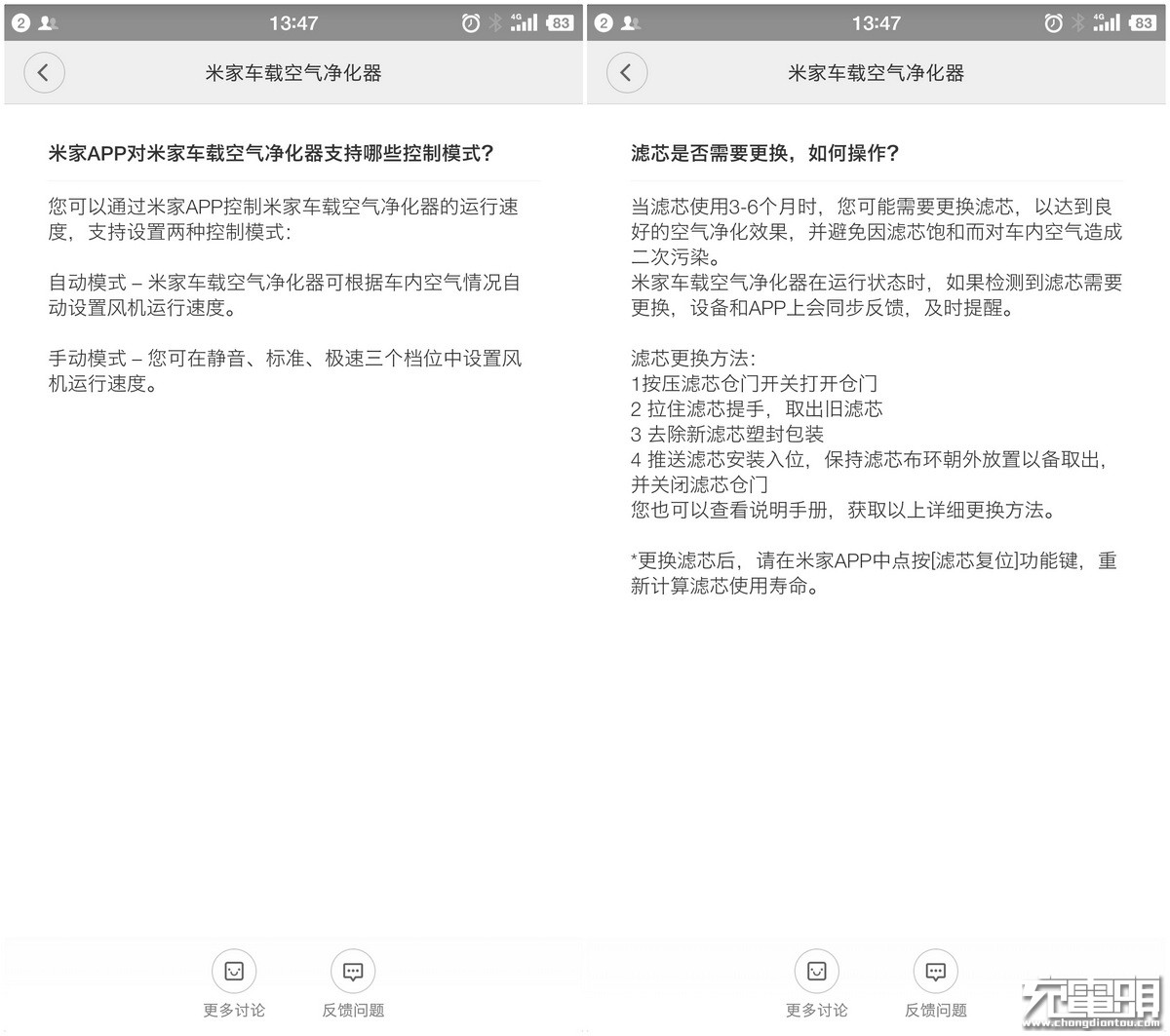Tap the paragraph starting 当滤芯使用3-6个月时
Image resolution: width=1170 pixels, height=1036 pixels.
[x=877, y=232]
